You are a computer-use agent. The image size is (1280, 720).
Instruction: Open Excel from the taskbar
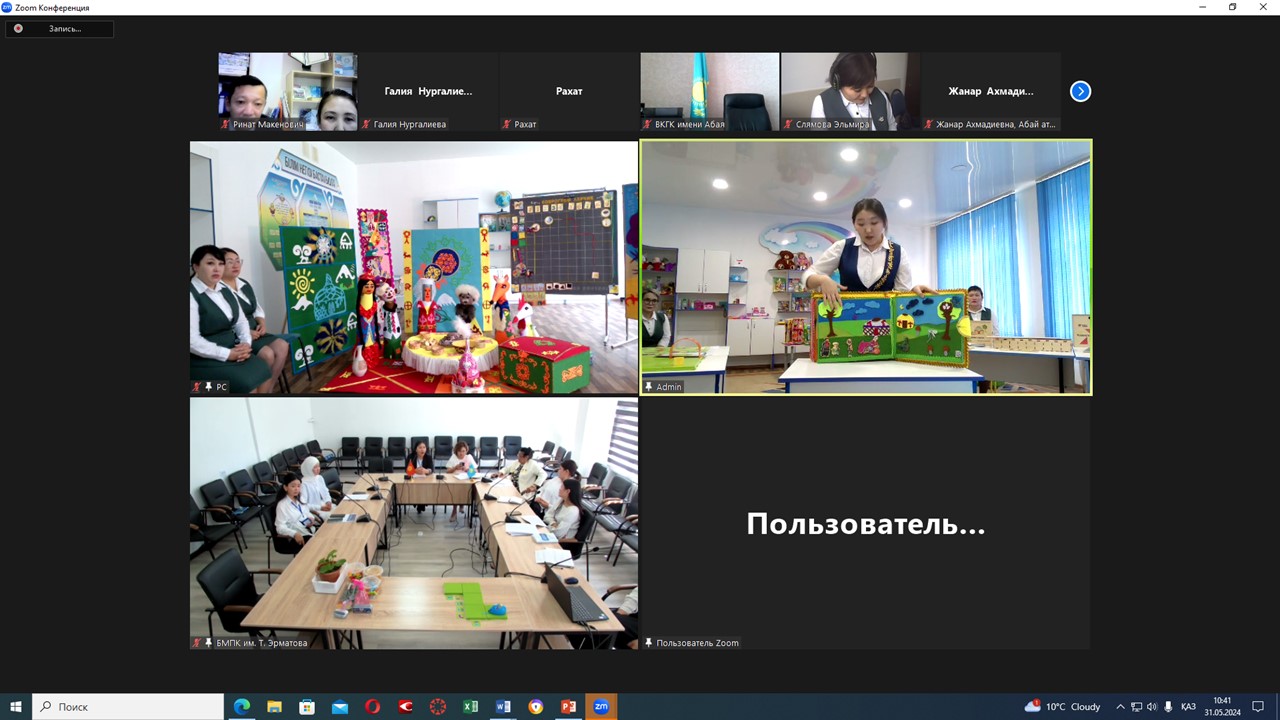pos(470,707)
